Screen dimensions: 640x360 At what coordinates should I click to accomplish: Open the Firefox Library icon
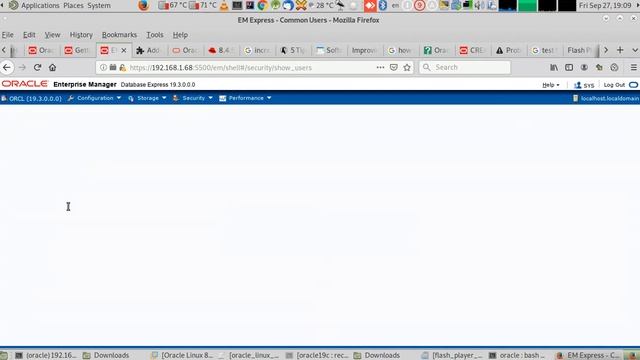click(554, 67)
